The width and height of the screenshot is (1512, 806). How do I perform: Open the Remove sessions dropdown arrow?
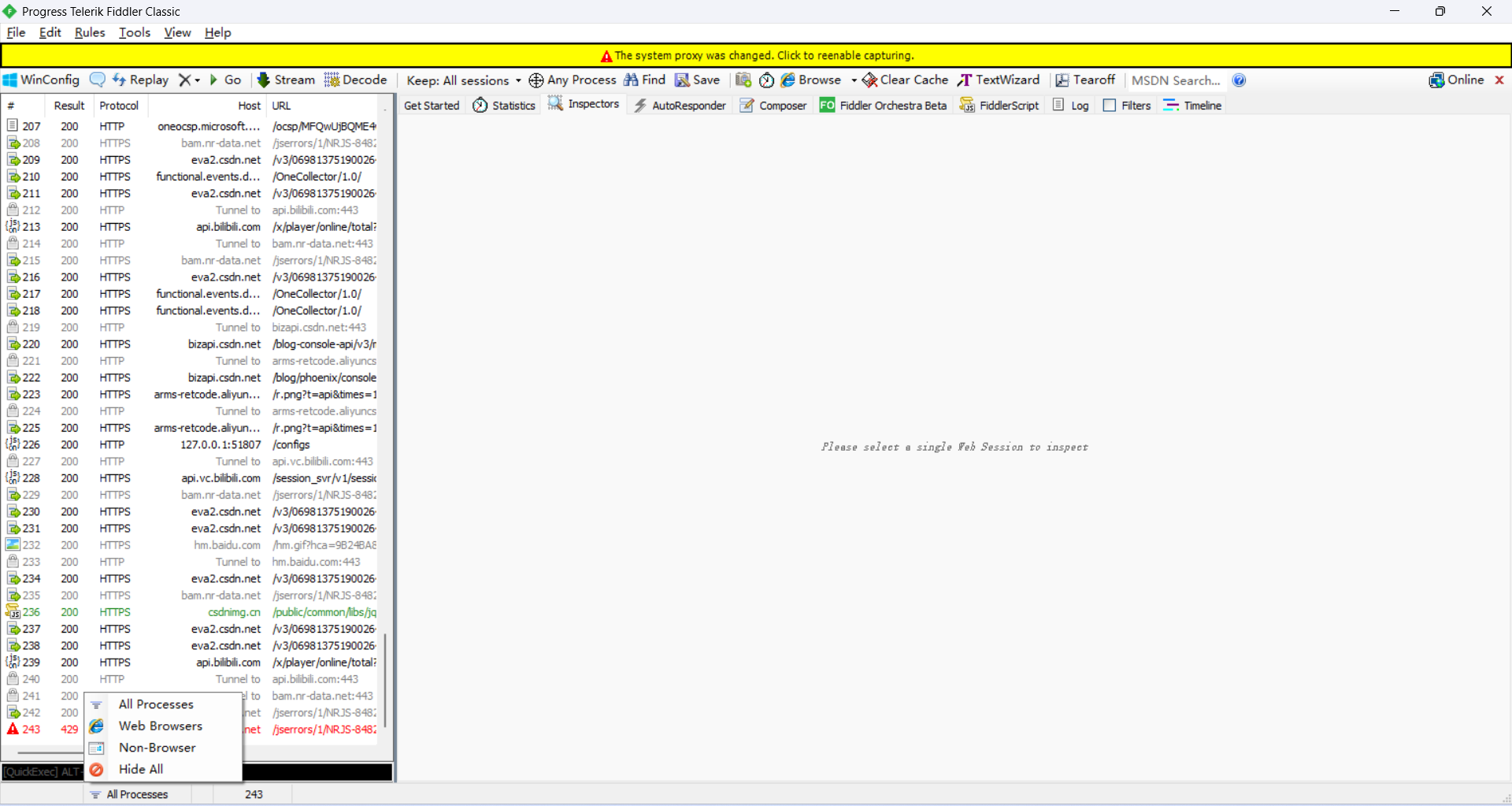coord(198,80)
